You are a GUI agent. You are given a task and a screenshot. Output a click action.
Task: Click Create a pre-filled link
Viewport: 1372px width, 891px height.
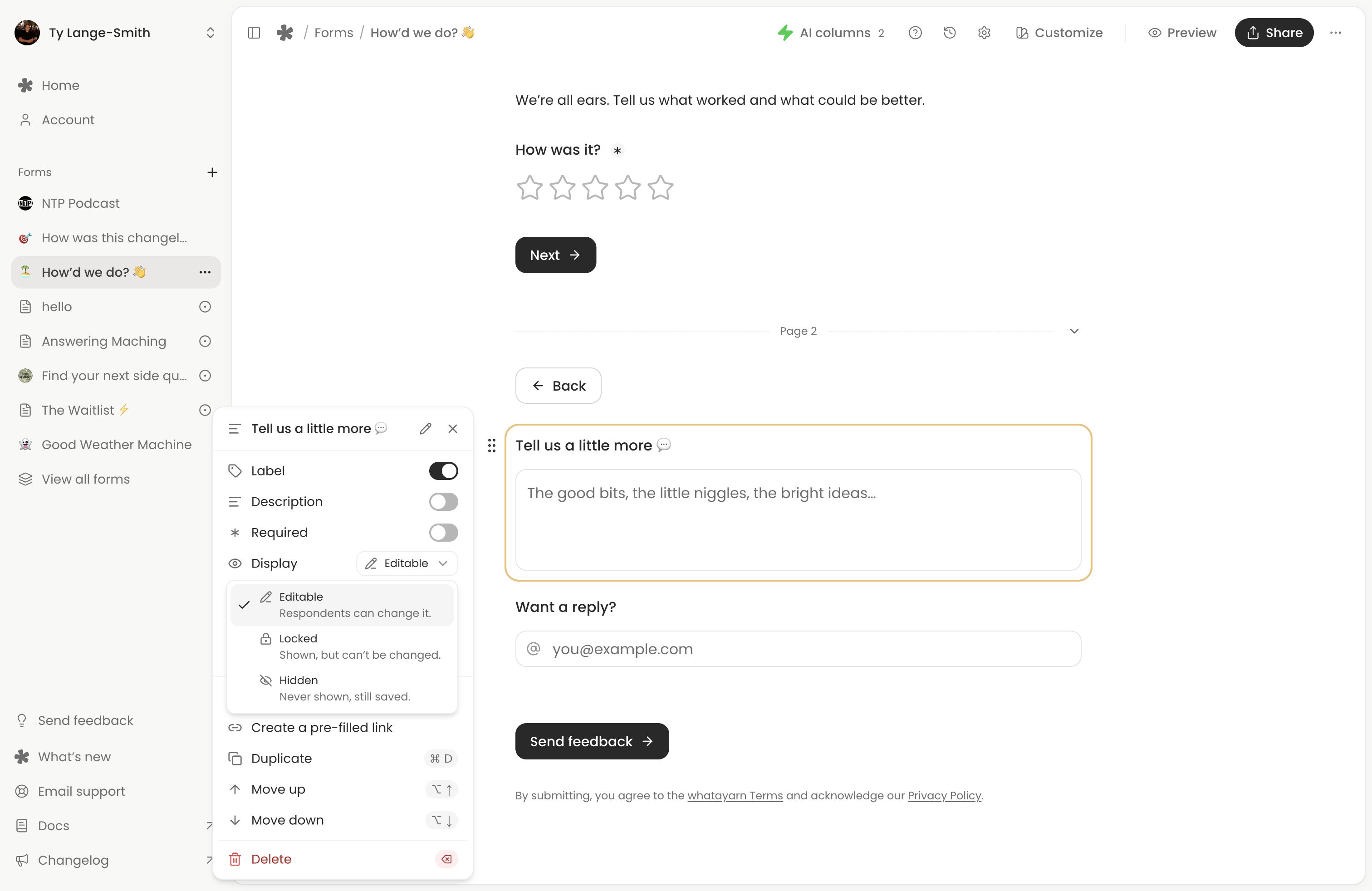pyautogui.click(x=343, y=728)
